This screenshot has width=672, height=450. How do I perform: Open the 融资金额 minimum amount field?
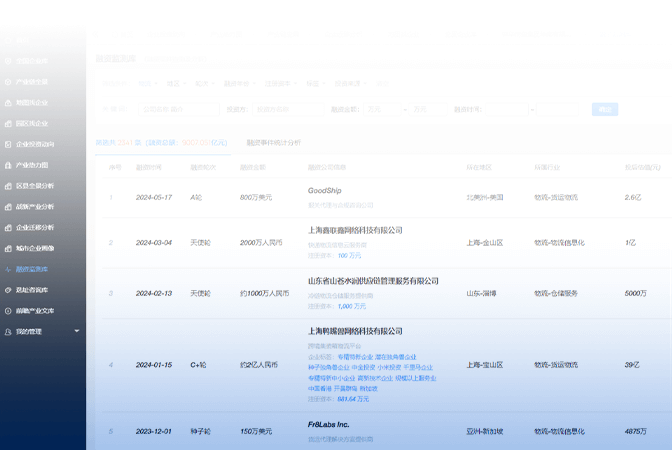(x=384, y=108)
